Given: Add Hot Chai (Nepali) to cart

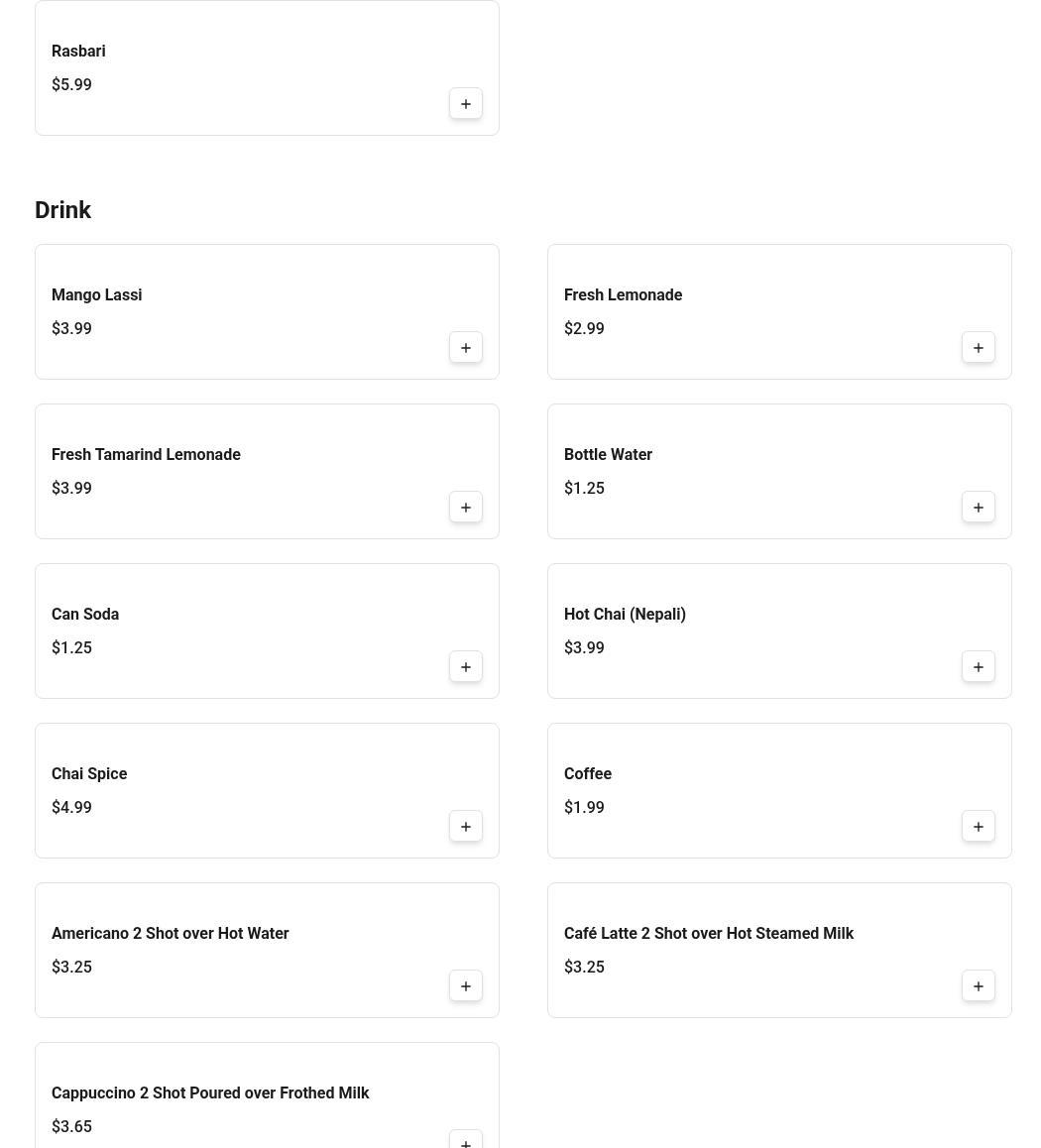Looking at the screenshot, I should 978,666.
